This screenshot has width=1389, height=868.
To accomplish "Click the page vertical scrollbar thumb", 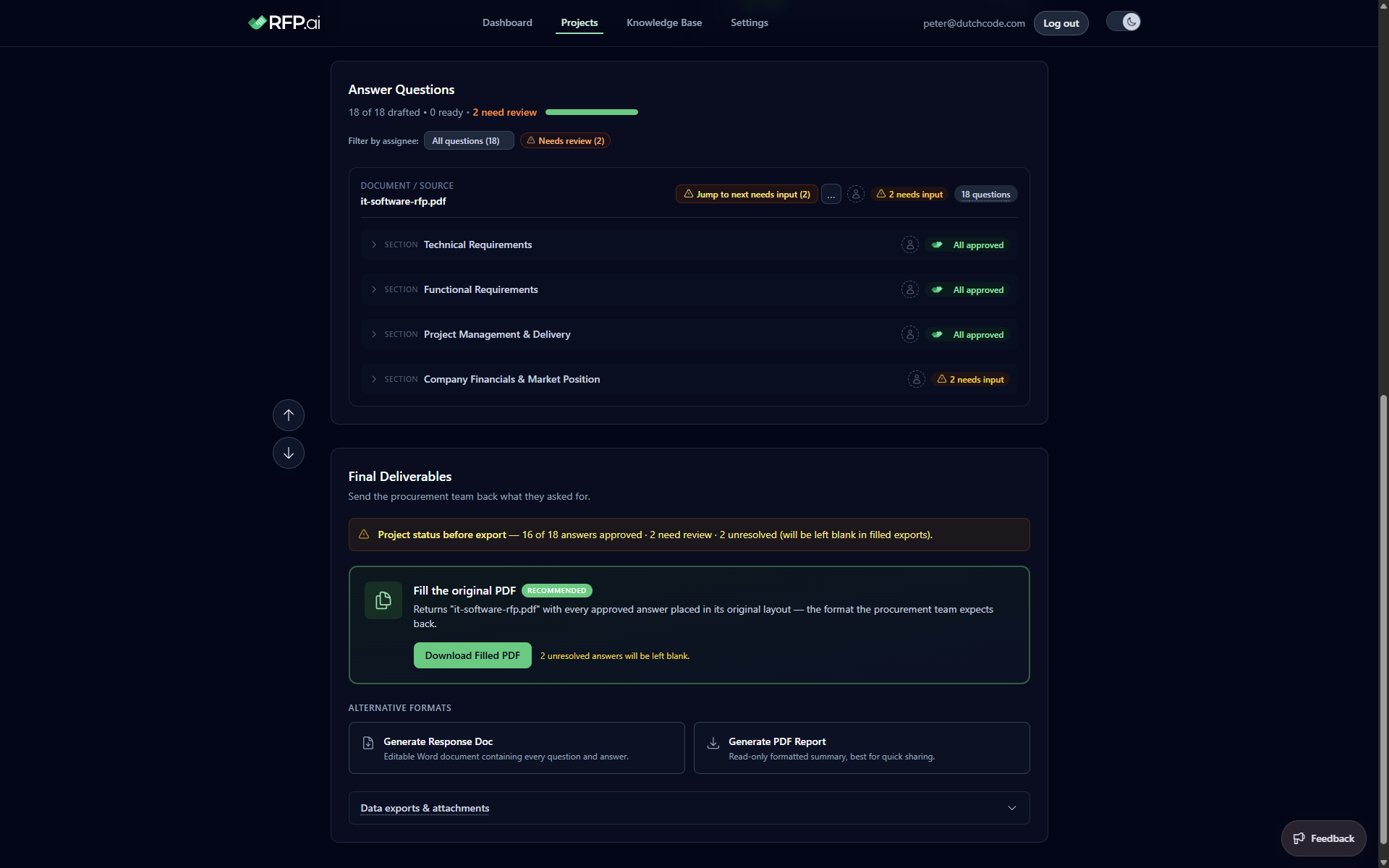I will point(1383,618).
